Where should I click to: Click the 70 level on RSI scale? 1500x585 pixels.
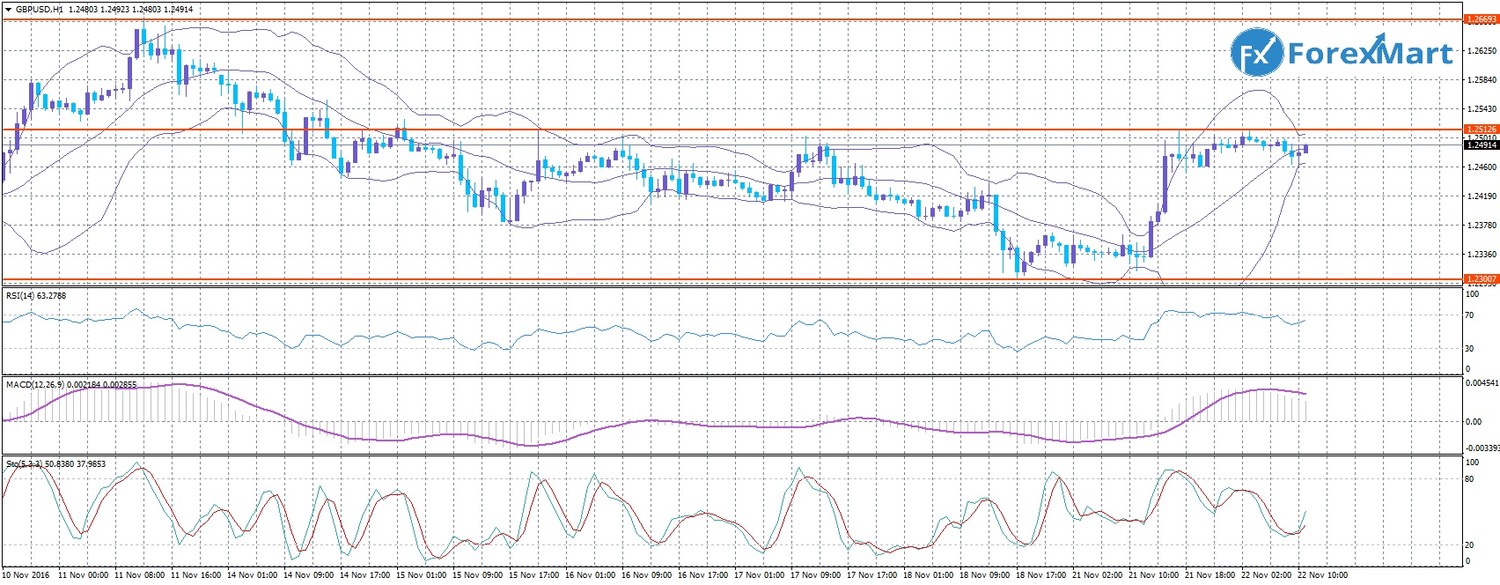1471,316
